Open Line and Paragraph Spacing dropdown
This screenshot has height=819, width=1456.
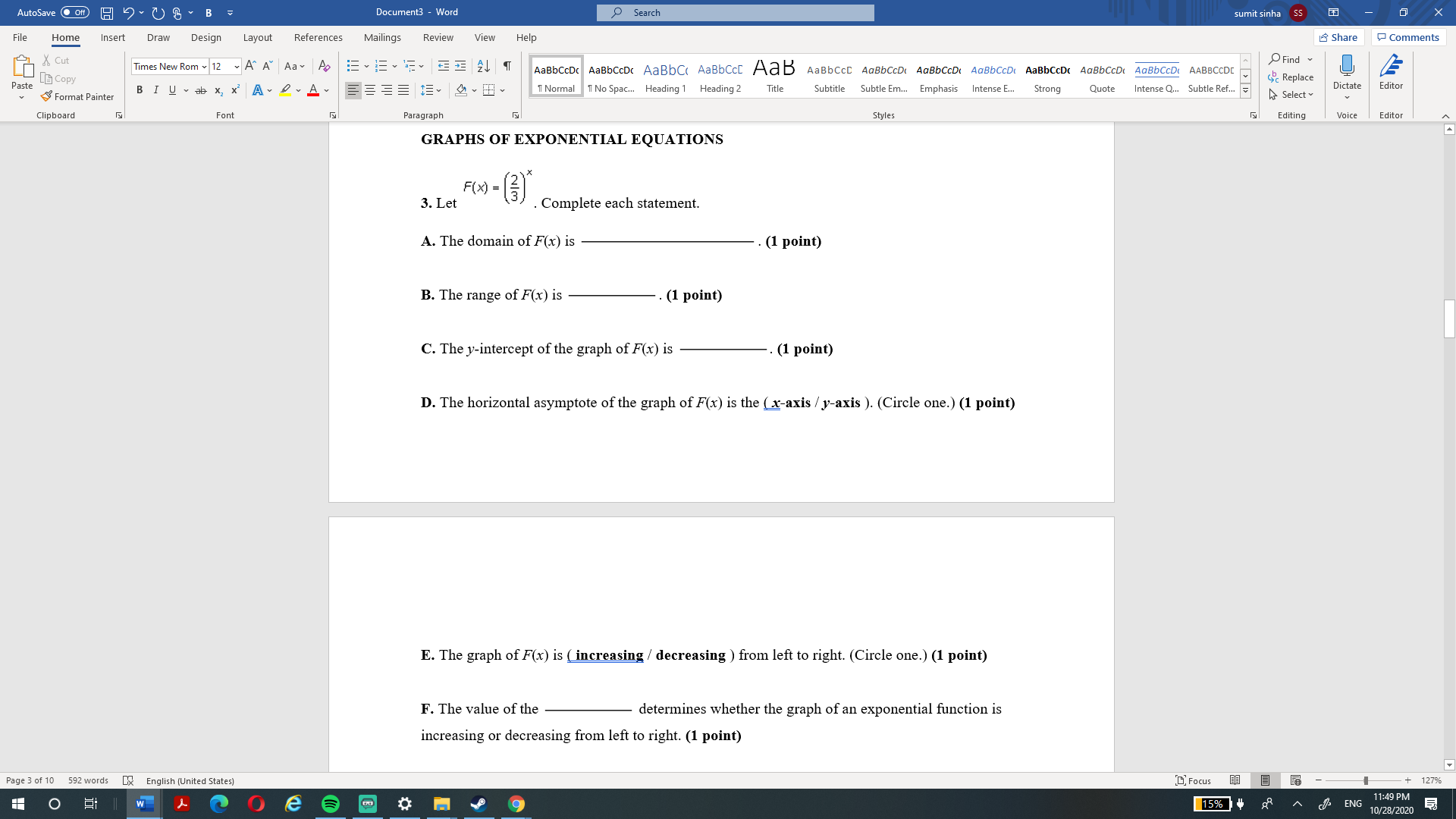coord(431,90)
